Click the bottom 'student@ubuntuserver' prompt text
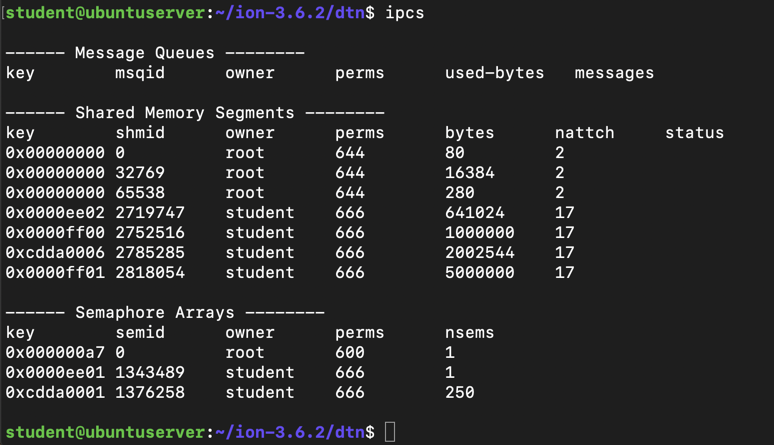This screenshot has height=445, width=774. tap(105, 433)
